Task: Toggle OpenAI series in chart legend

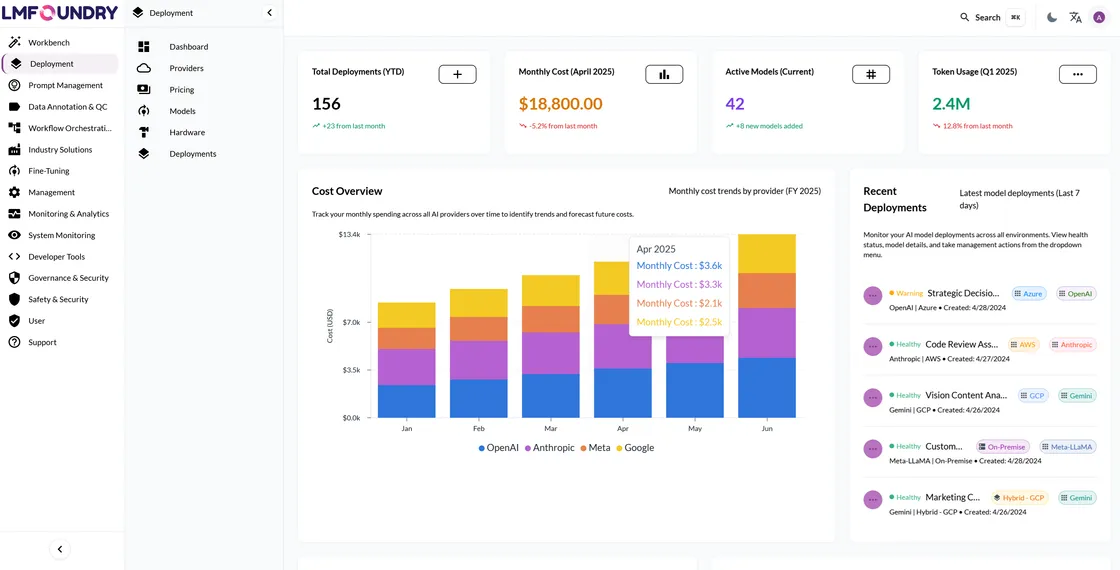Action: tap(500, 448)
